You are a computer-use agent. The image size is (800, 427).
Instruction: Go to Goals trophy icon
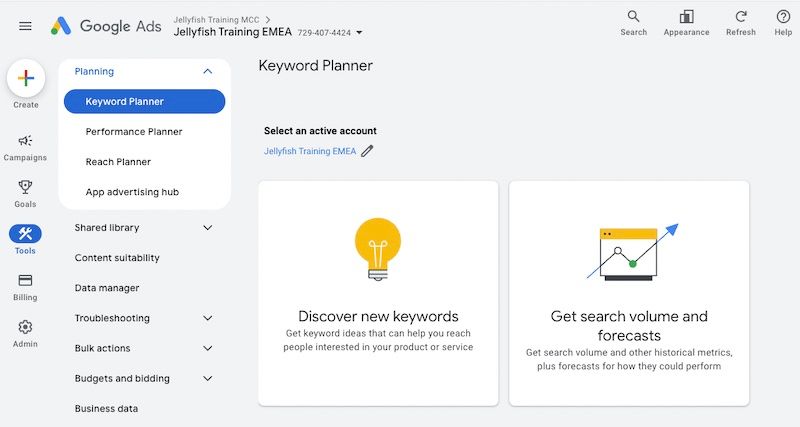(25, 187)
